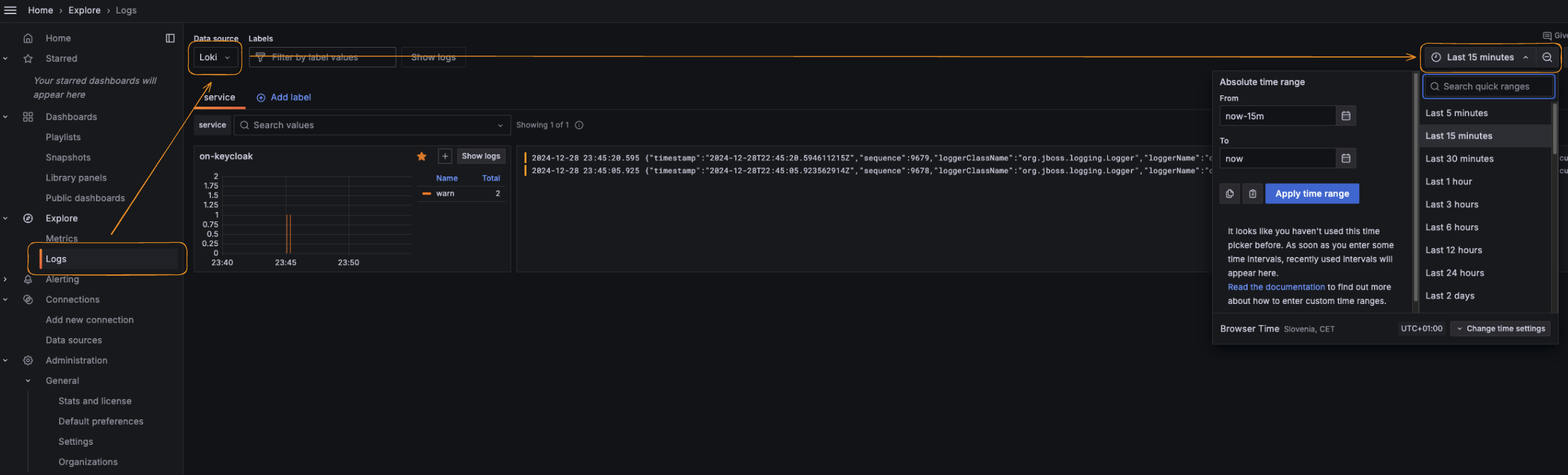This screenshot has width=1568, height=475.
Task: Zoom out the time range
Action: pyautogui.click(x=1547, y=57)
